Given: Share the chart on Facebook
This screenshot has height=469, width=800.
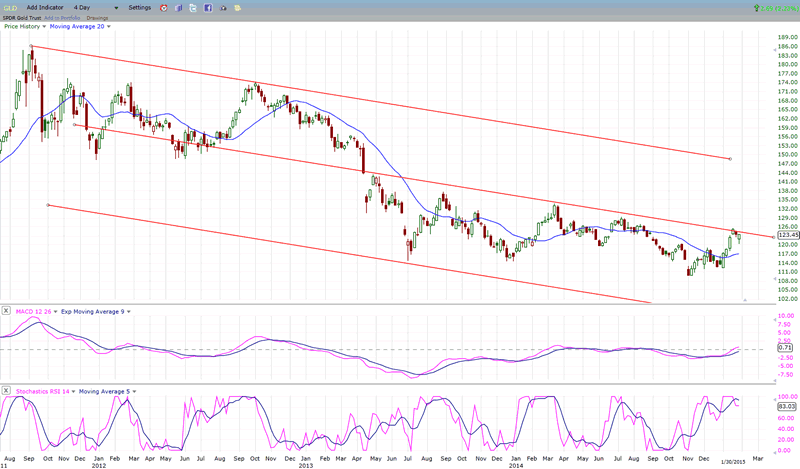Looking at the screenshot, I should coord(208,7).
